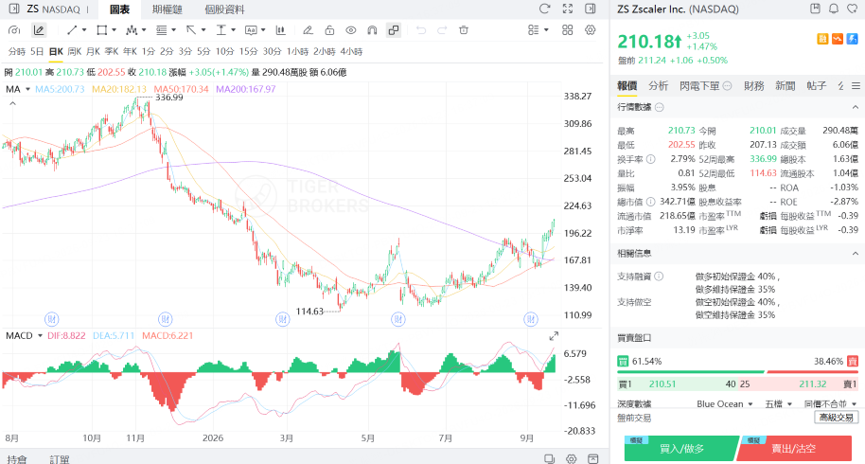Viewport: 865px width, 464px height.
Task: Hide the right quote panel icon
Action: click(x=590, y=9)
